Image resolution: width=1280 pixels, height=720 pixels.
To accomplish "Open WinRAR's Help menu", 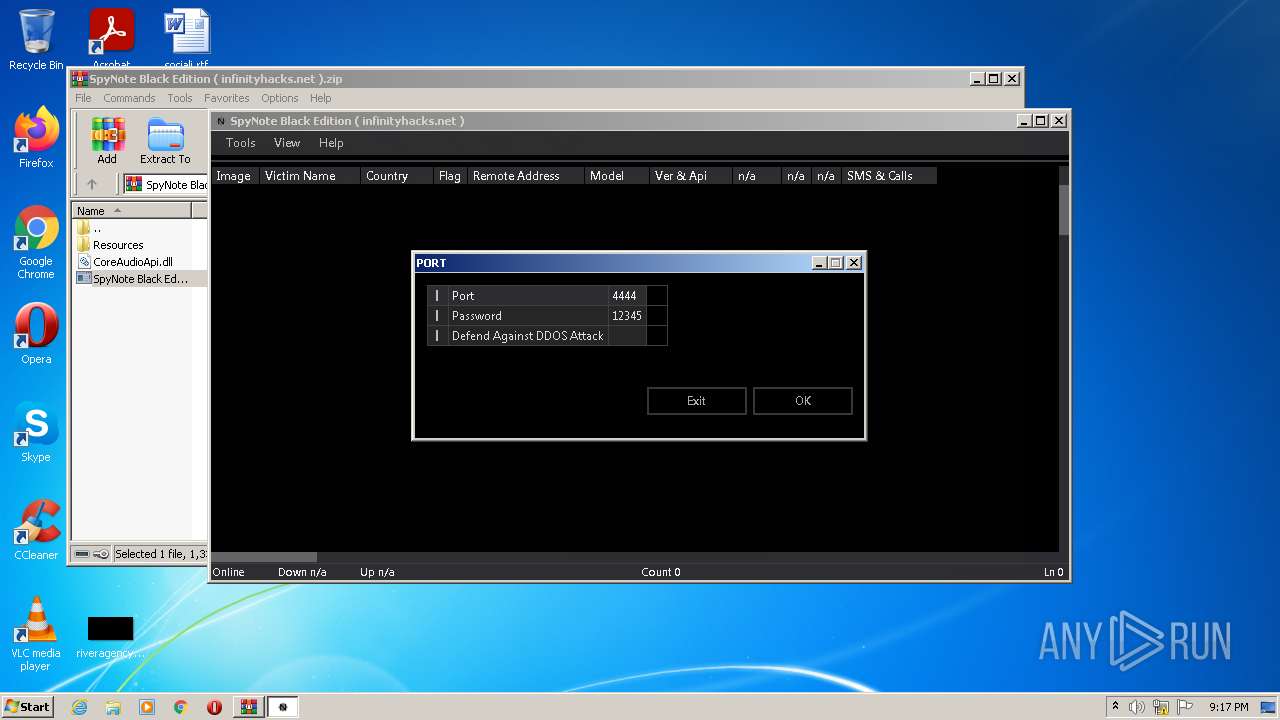I will click(x=320, y=98).
